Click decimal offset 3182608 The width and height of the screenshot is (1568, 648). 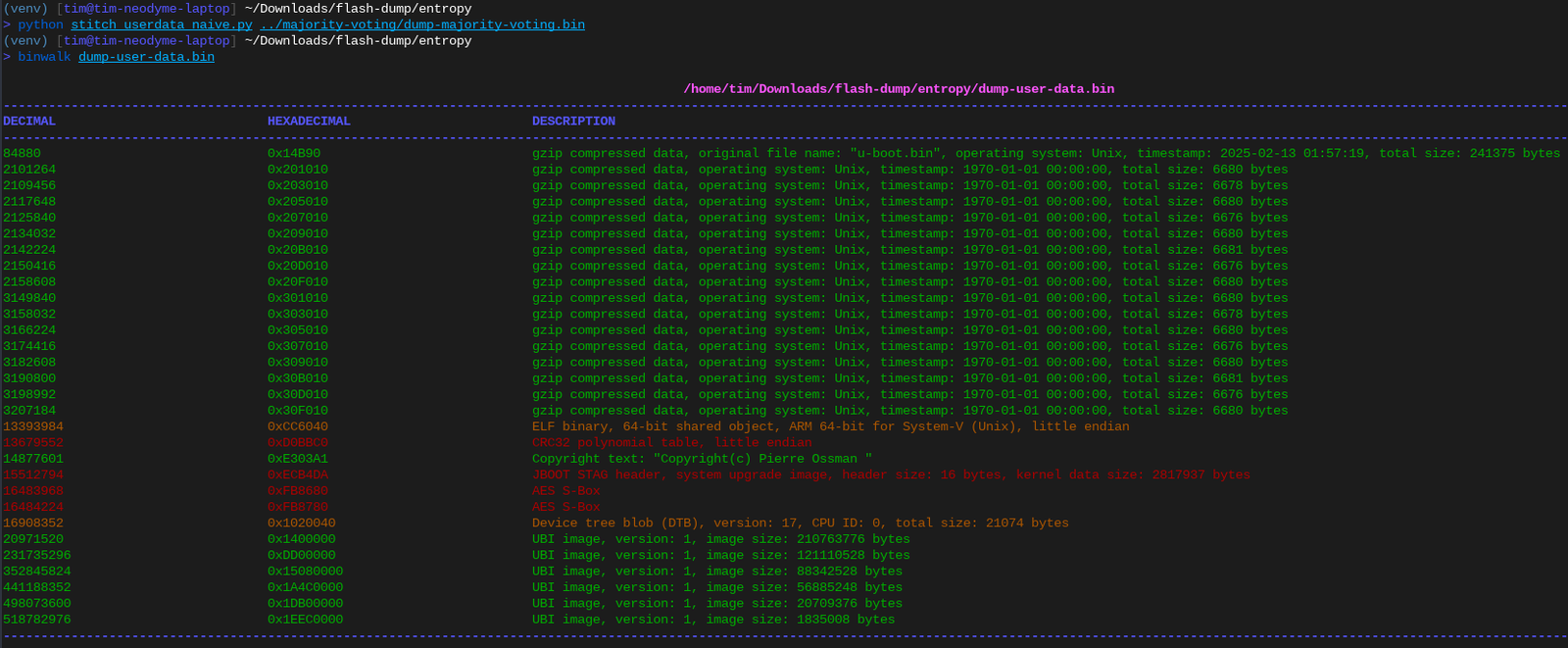click(29, 362)
